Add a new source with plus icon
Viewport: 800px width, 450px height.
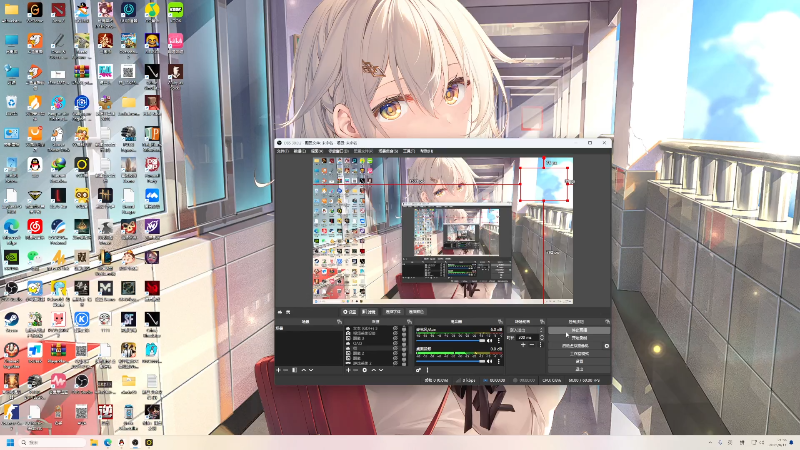pos(348,370)
